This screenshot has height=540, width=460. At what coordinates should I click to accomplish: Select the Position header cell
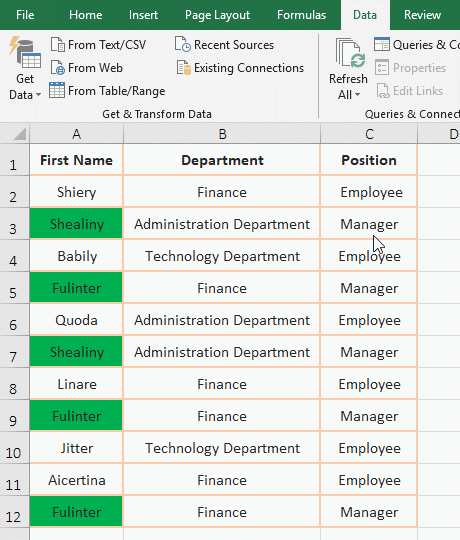(x=369, y=160)
